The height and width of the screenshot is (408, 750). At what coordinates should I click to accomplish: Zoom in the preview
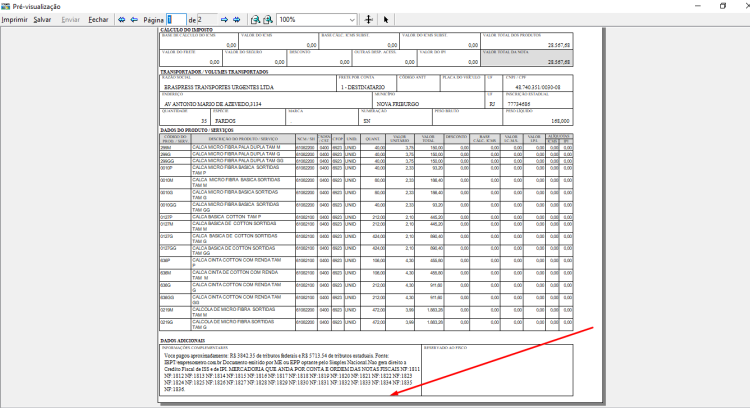click(268, 20)
